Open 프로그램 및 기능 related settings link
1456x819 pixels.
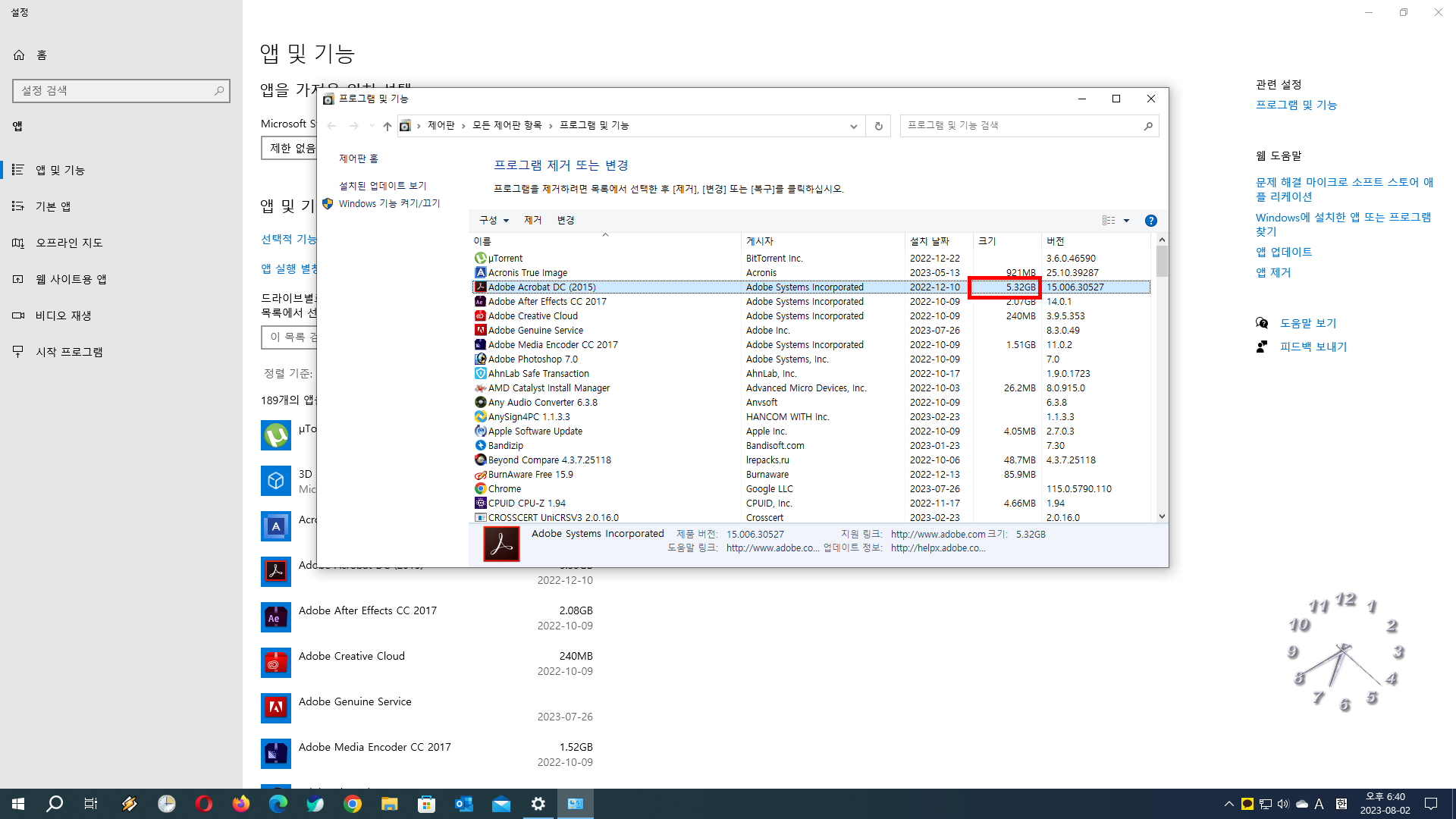(x=1296, y=105)
